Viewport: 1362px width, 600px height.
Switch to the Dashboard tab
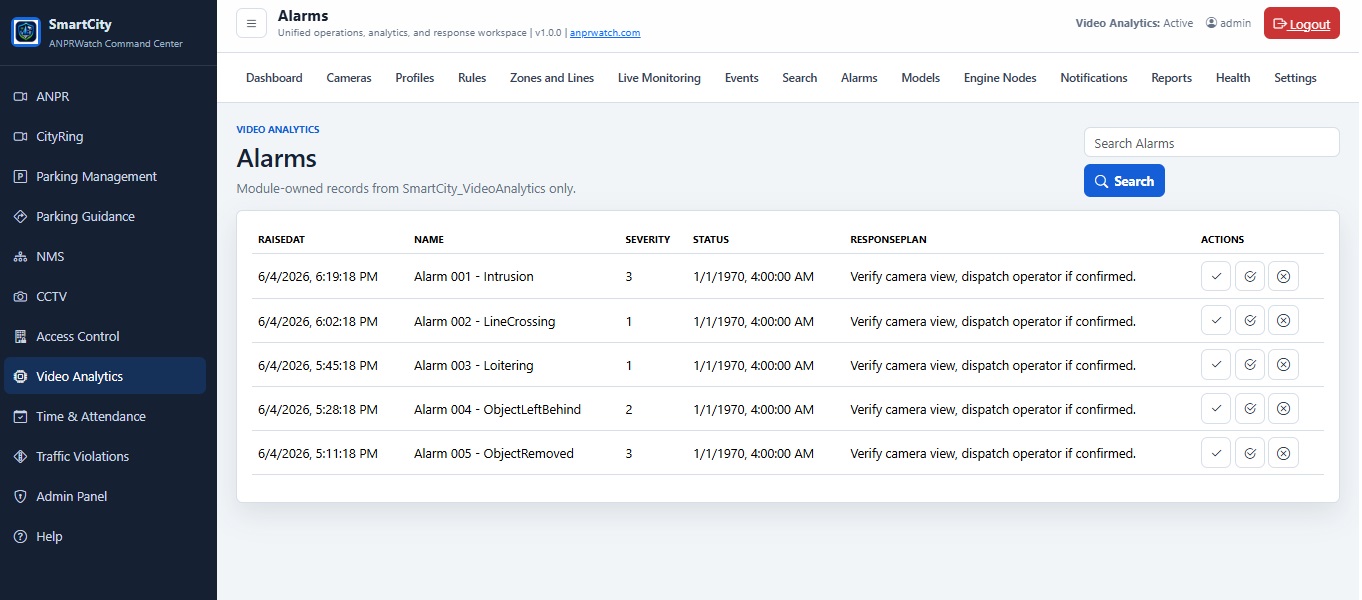pyautogui.click(x=274, y=78)
